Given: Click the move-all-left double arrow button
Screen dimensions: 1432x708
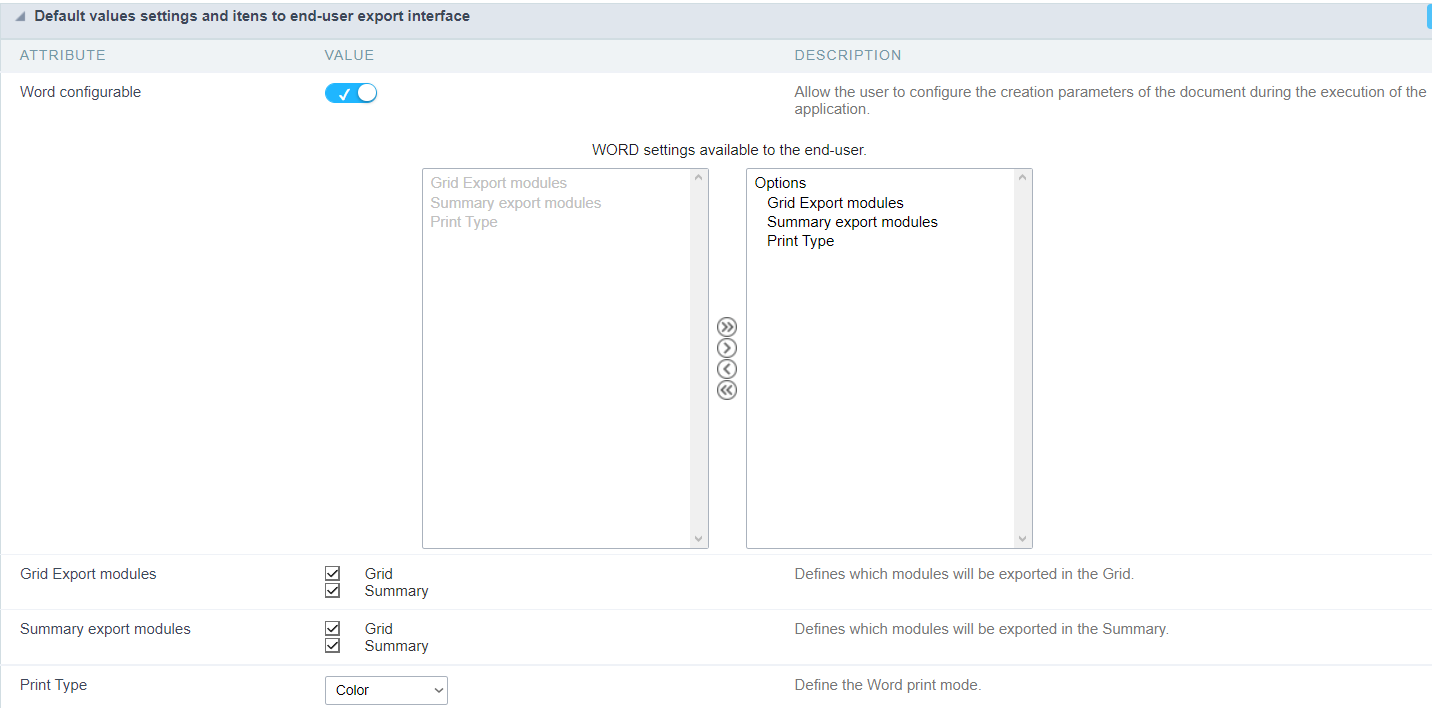Looking at the screenshot, I should coord(727,390).
